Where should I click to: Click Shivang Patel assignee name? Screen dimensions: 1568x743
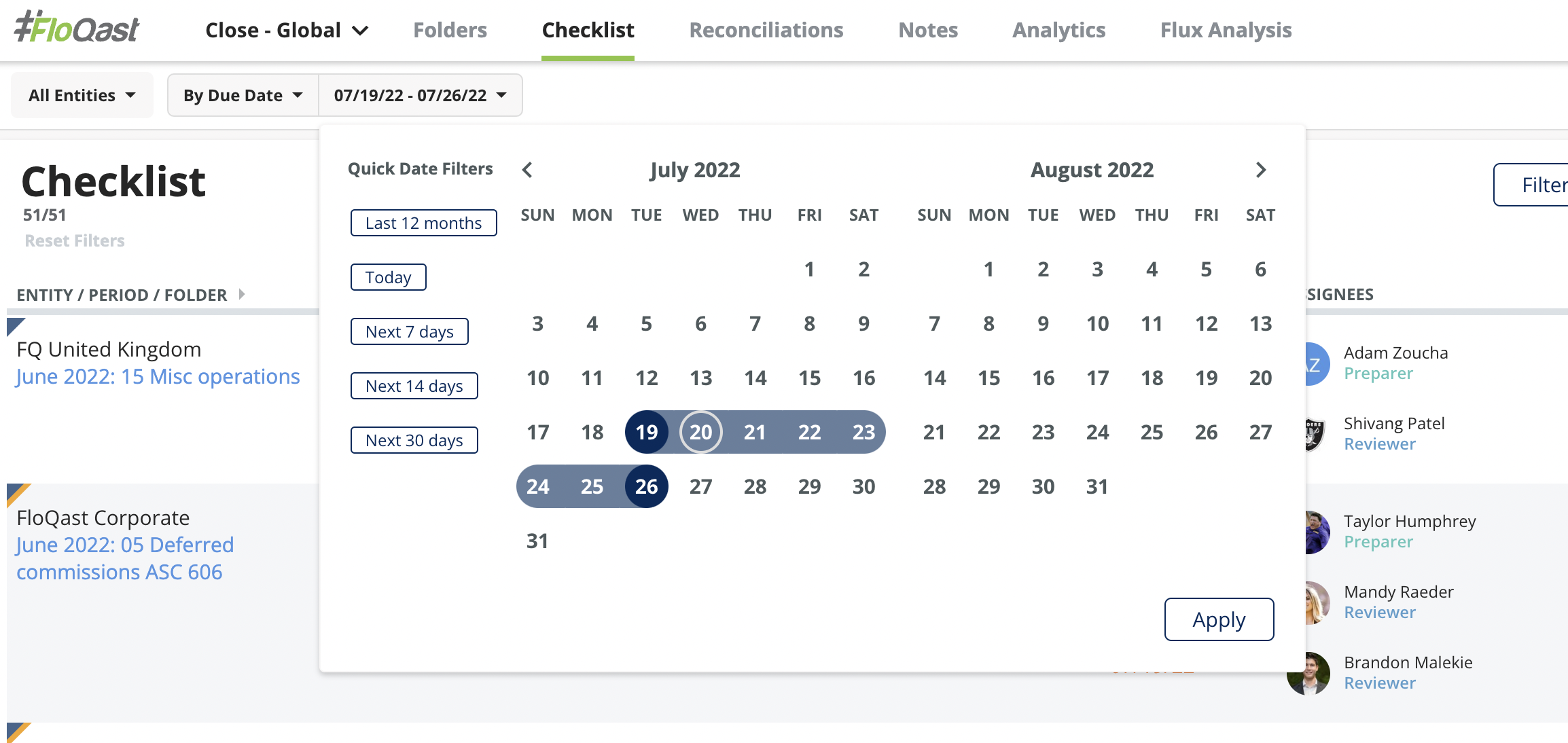tap(1394, 423)
